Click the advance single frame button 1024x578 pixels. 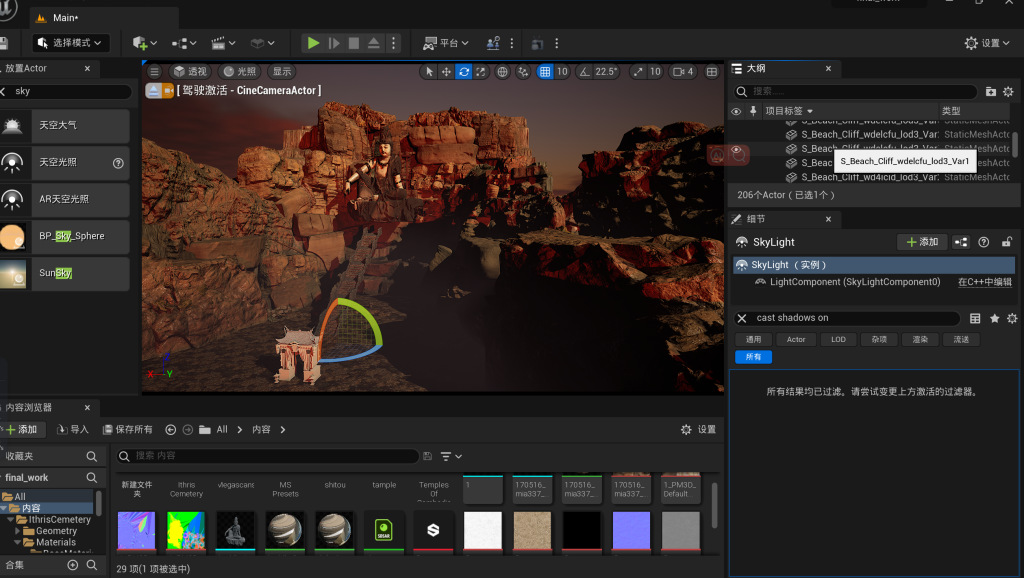click(x=334, y=43)
